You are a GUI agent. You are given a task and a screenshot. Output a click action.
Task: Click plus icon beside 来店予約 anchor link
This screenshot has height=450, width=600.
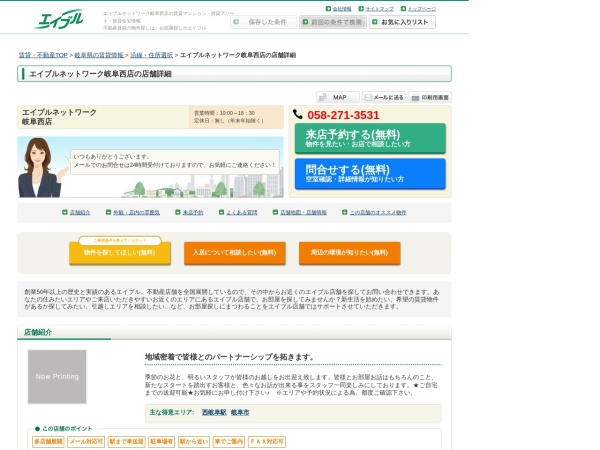pos(178,212)
